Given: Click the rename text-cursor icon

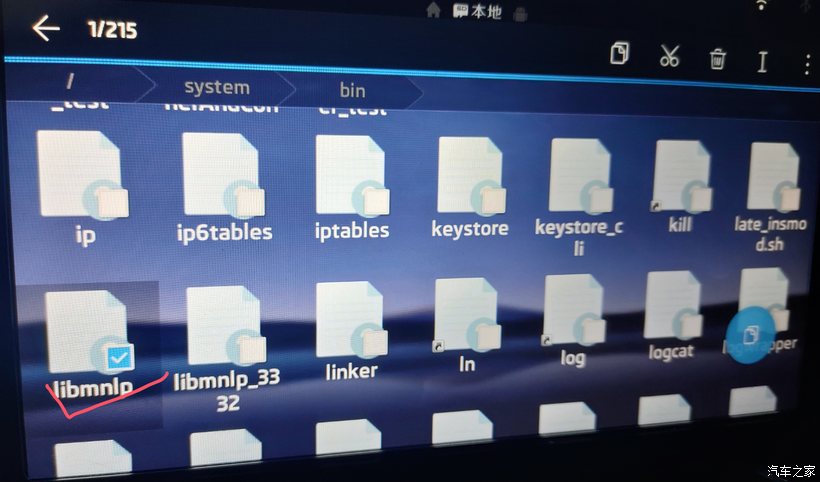Looking at the screenshot, I should (x=762, y=62).
